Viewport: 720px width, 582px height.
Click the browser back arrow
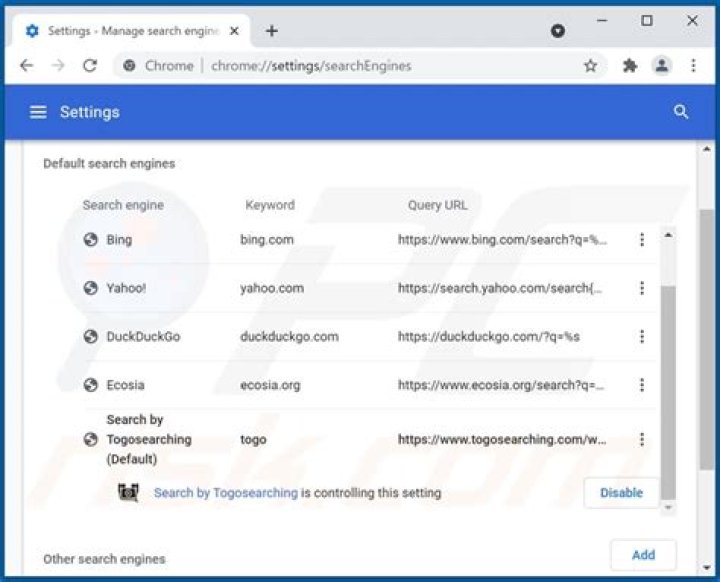27,66
